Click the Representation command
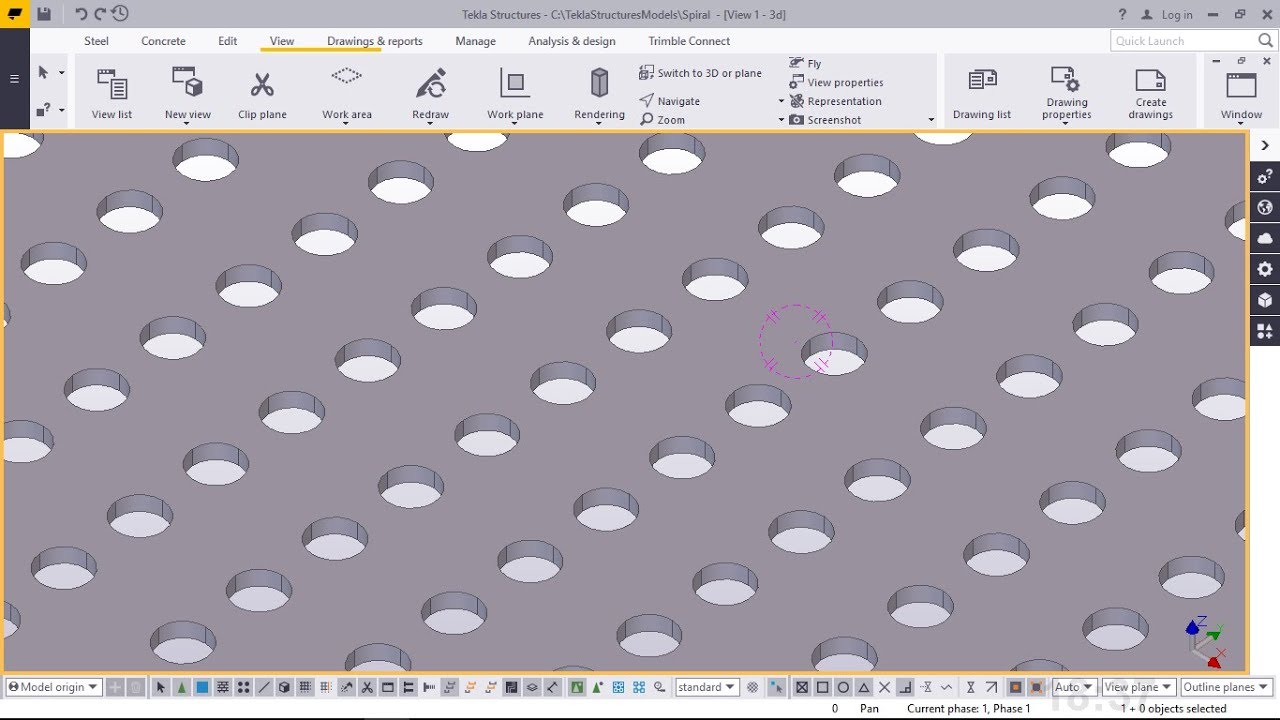 (835, 101)
